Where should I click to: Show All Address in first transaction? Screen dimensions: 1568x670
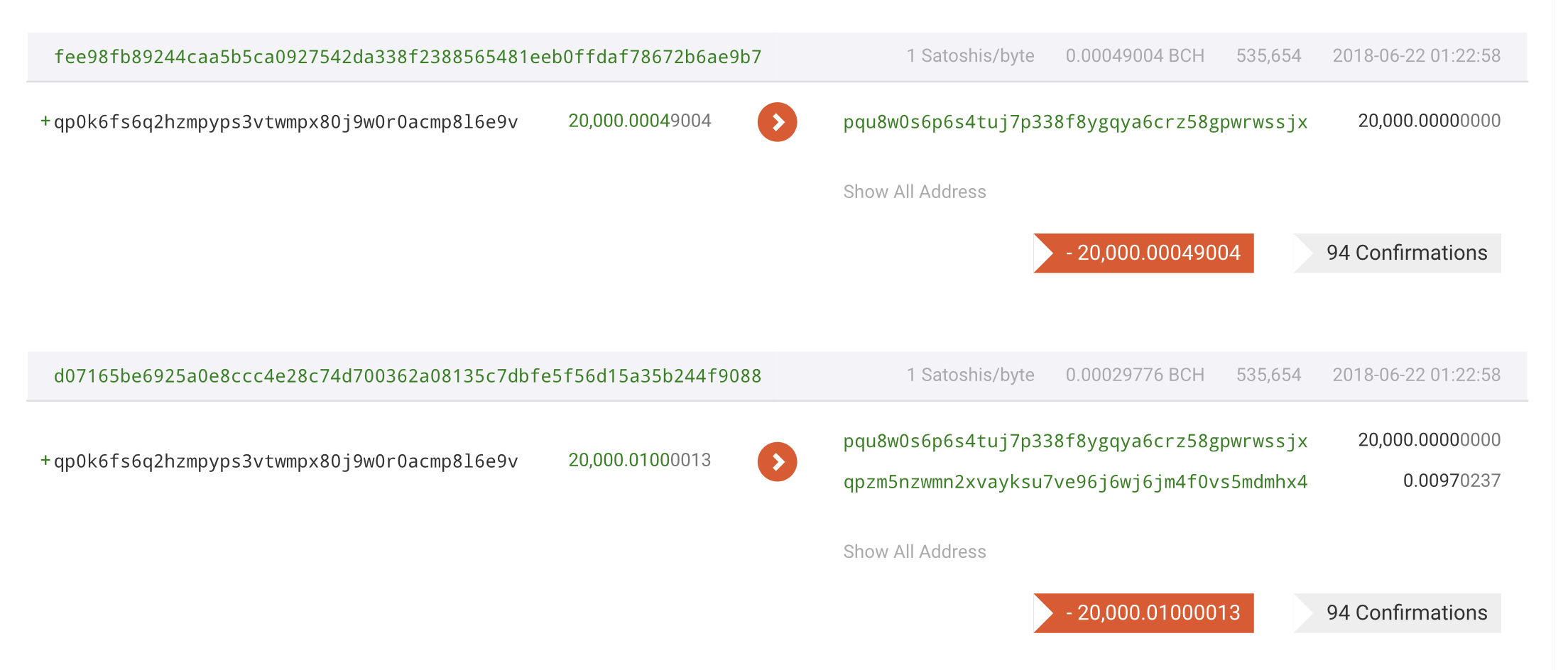pyautogui.click(x=915, y=192)
